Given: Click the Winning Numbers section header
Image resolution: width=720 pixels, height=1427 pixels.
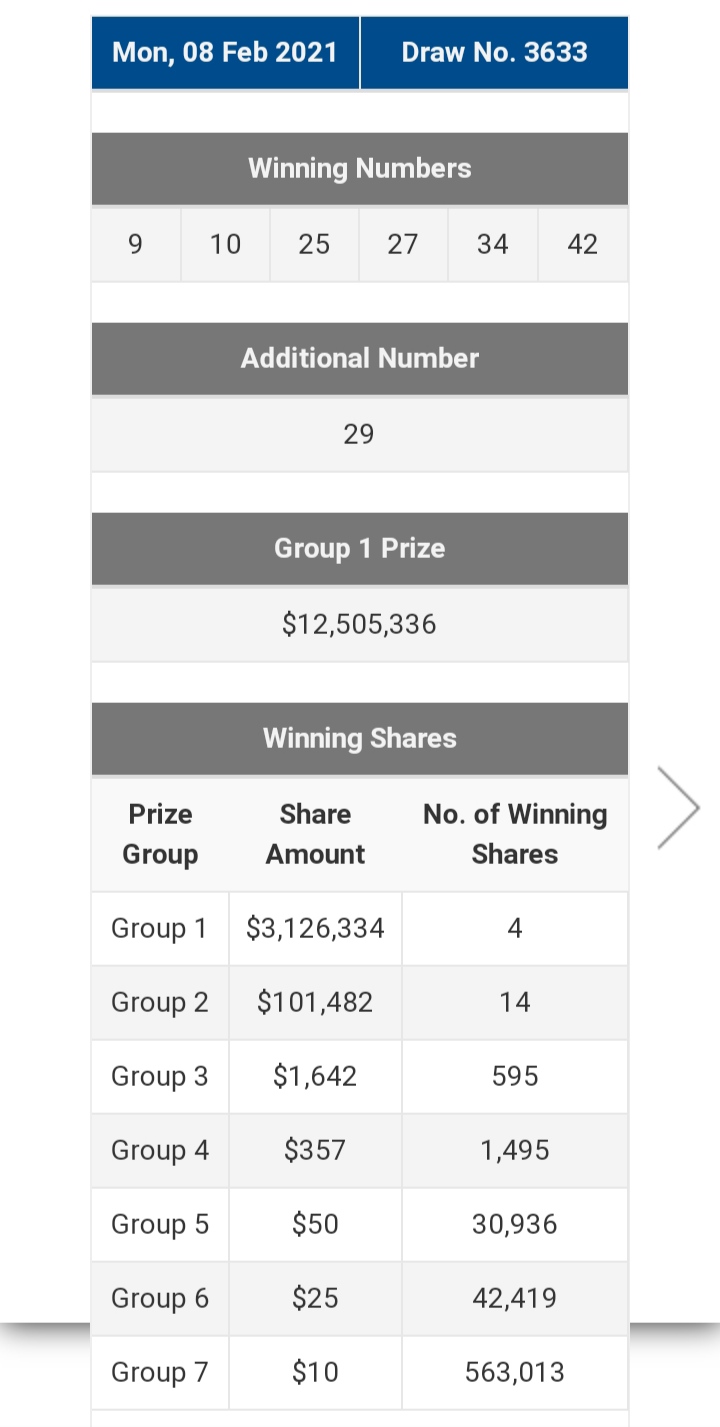Looking at the screenshot, I should tap(360, 168).
